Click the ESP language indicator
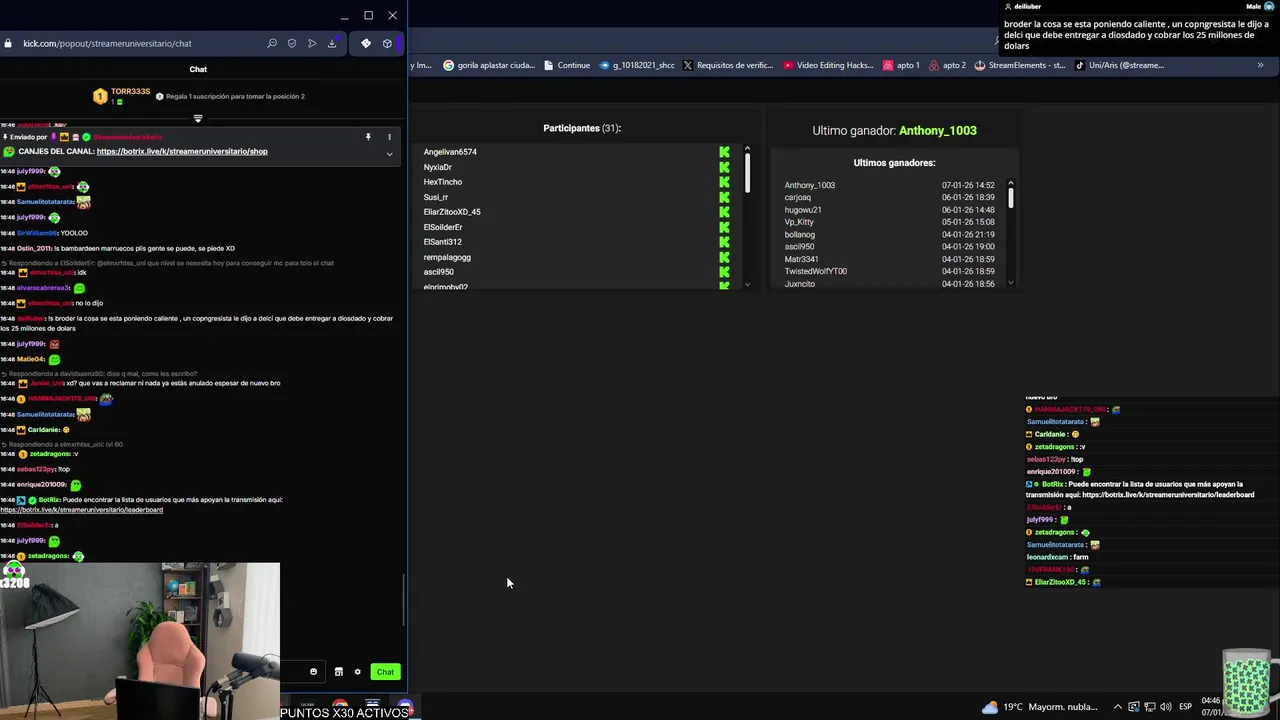Screen dimensions: 1280x720 (x=1185, y=707)
